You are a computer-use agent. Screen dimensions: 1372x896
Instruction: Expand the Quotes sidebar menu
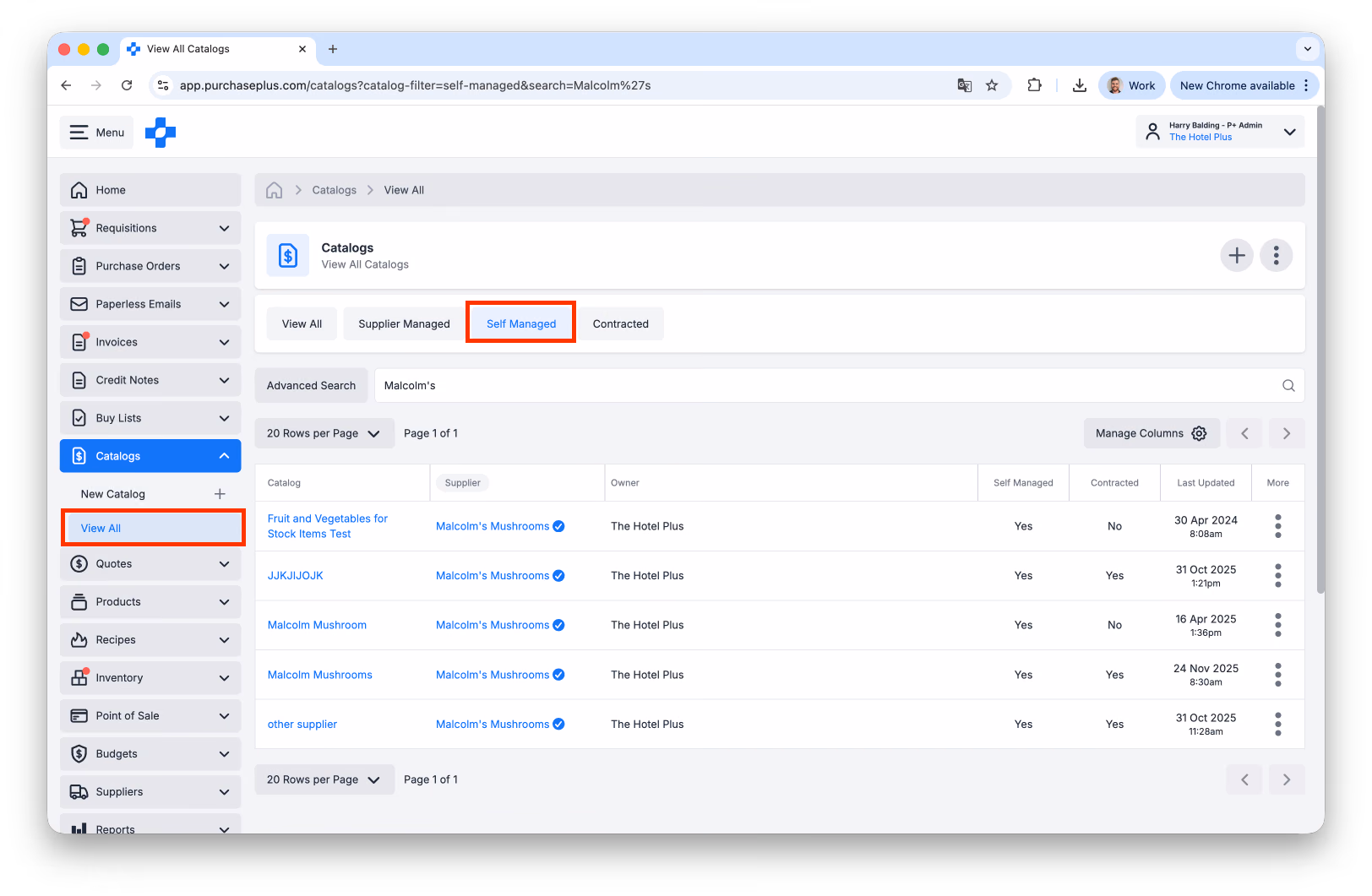150,564
